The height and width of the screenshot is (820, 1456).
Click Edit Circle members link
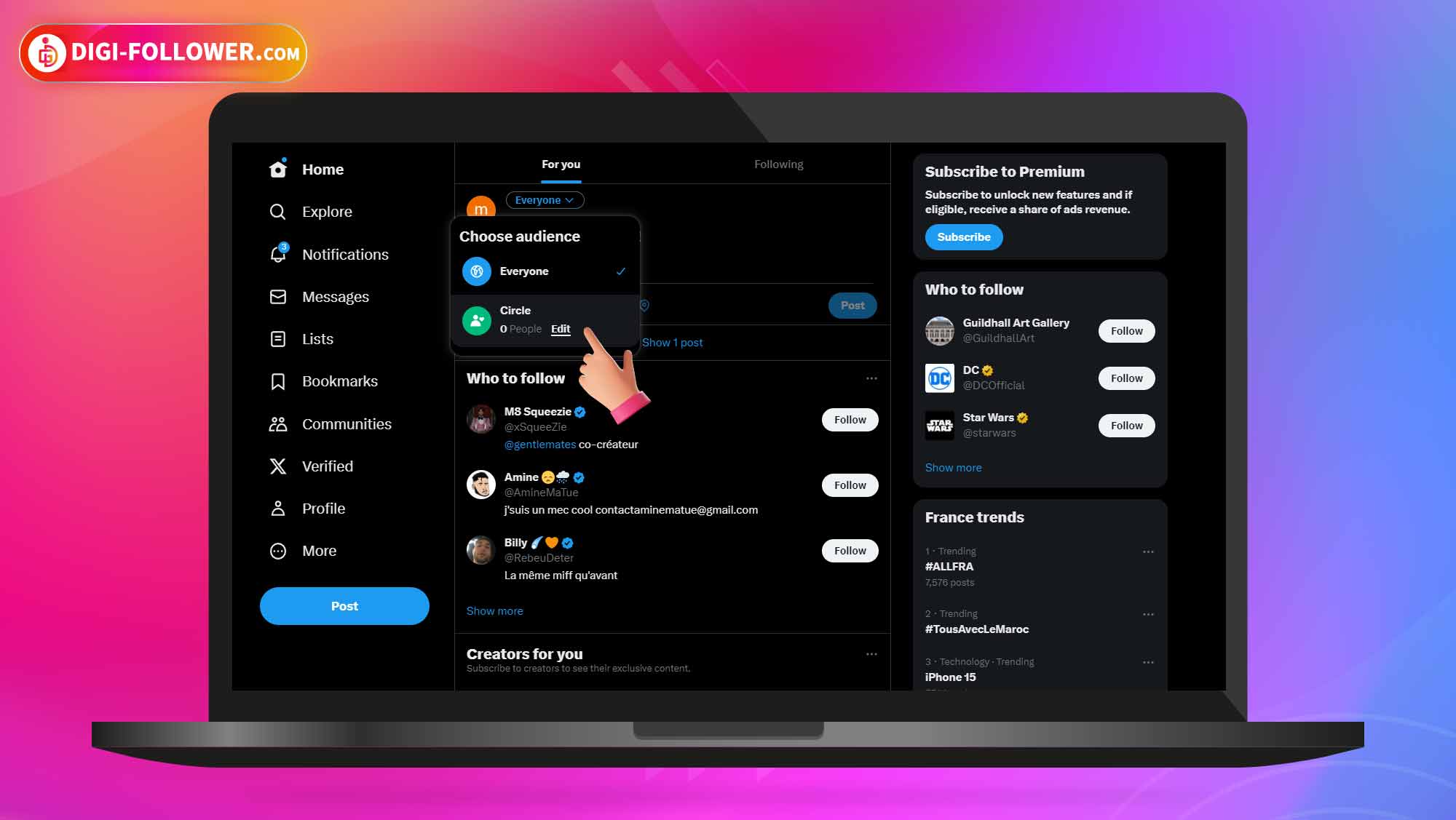560,328
